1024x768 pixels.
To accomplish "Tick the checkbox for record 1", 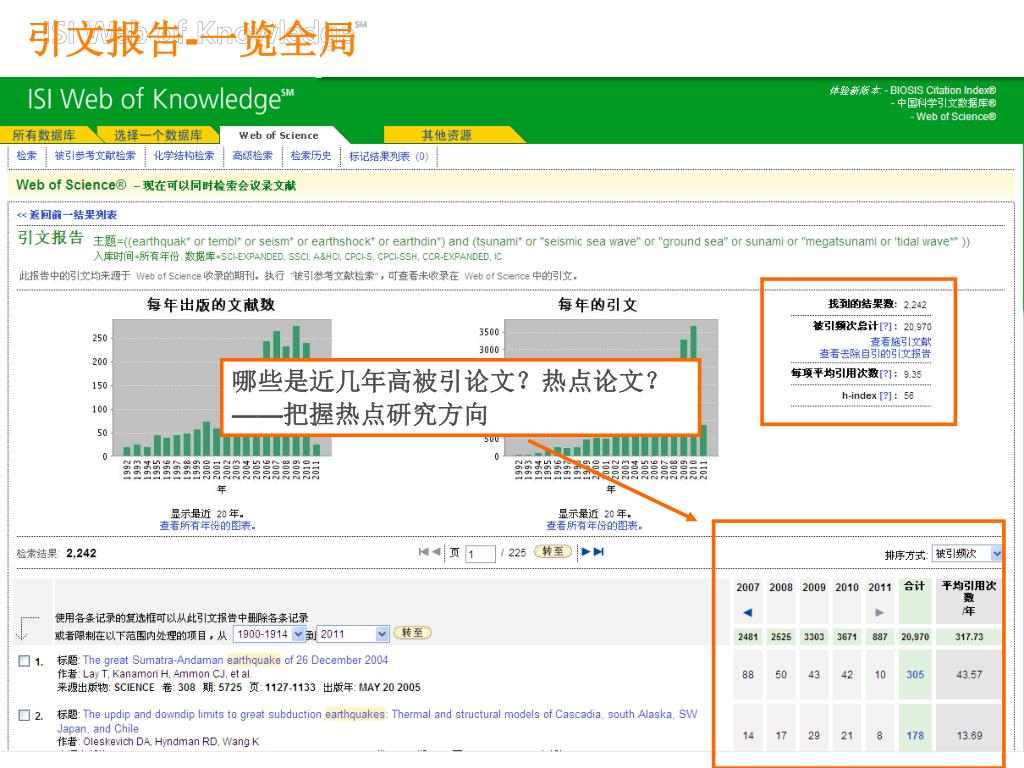I will [24, 661].
